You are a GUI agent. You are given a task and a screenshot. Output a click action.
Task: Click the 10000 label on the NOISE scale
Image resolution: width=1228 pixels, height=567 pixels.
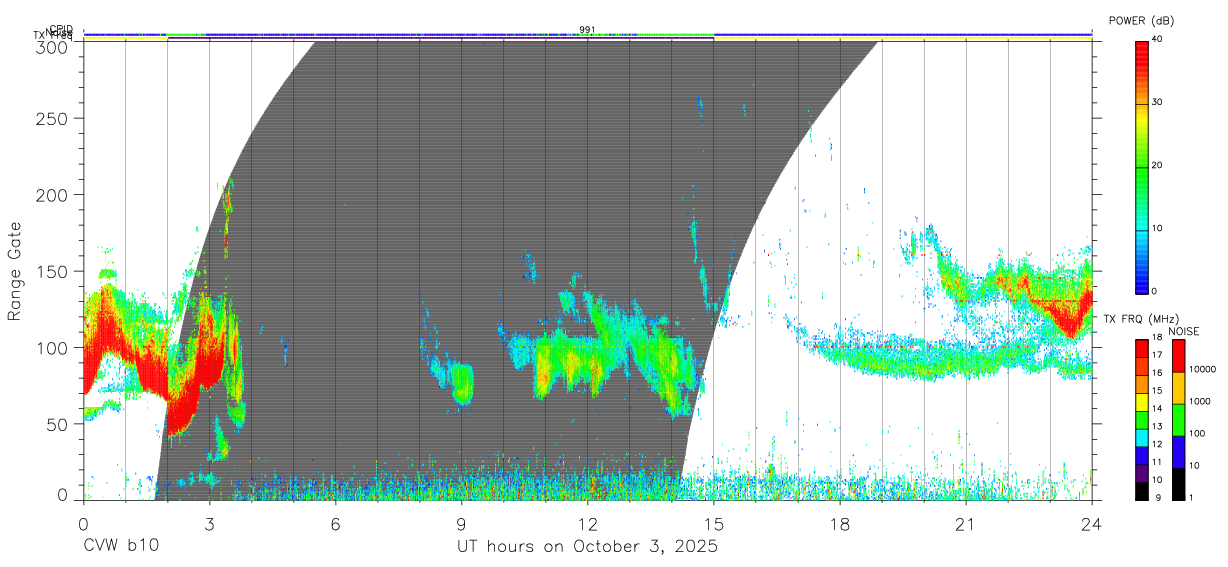(1202, 370)
